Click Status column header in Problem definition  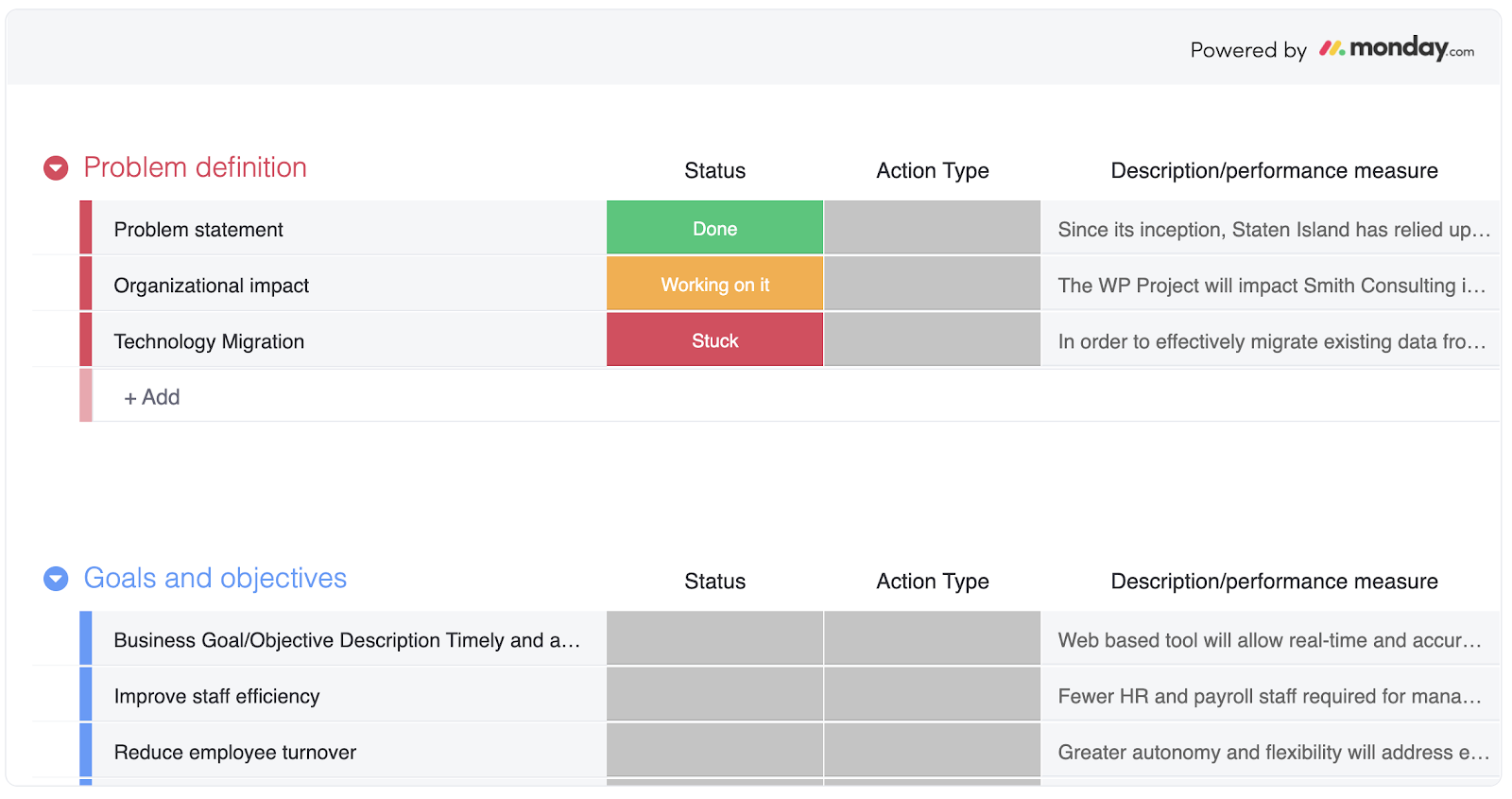(x=714, y=171)
